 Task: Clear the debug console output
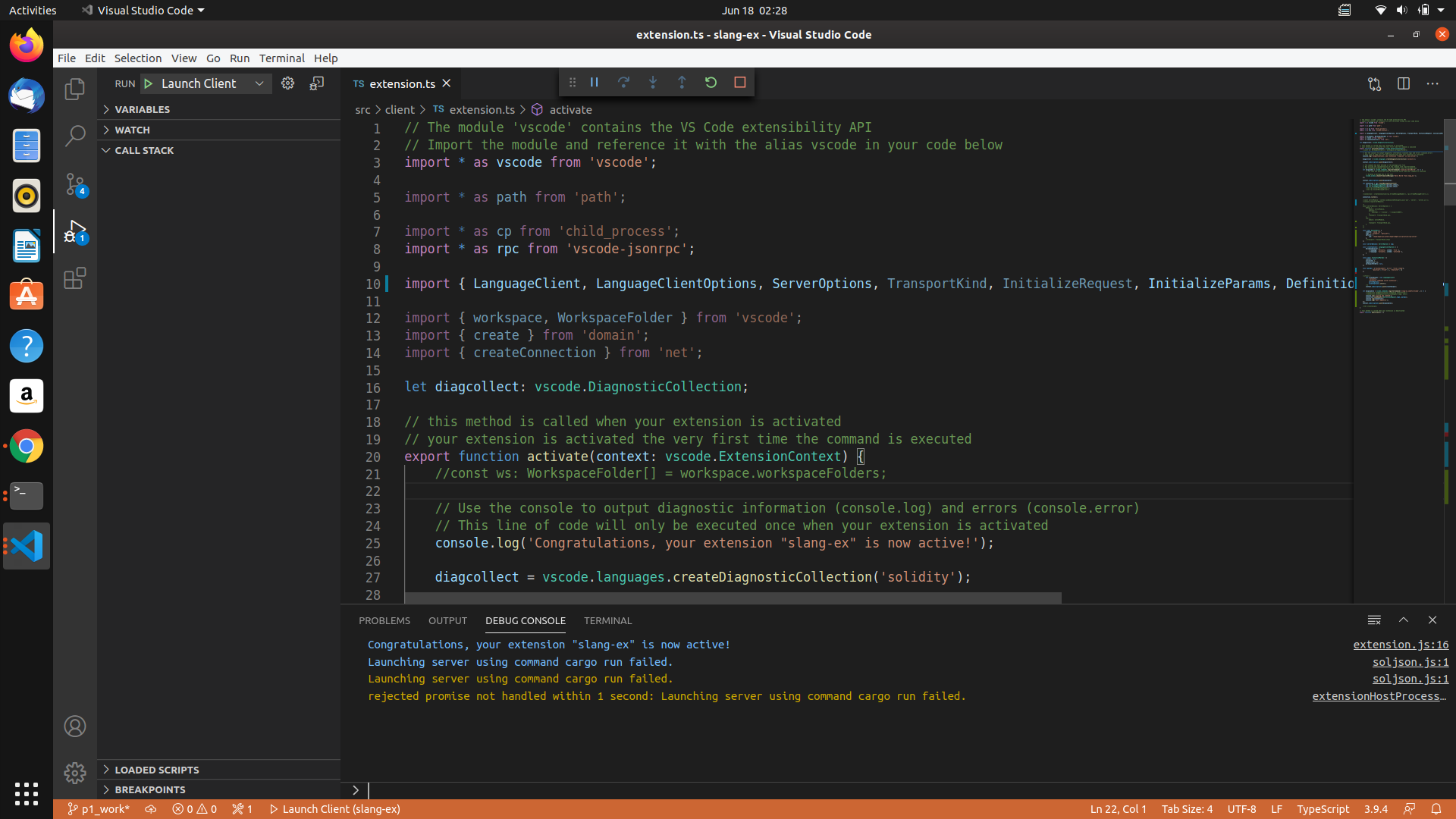(x=1374, y=620)
